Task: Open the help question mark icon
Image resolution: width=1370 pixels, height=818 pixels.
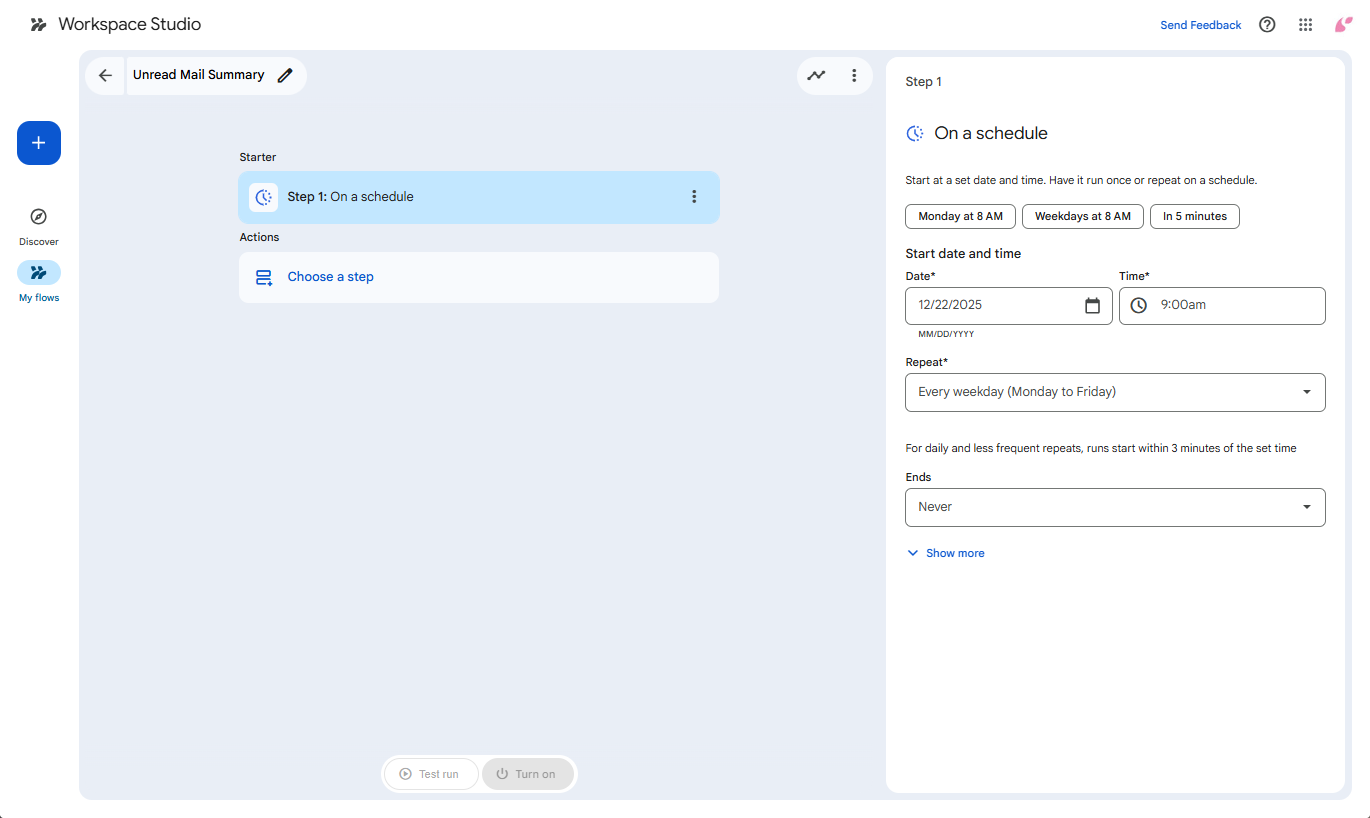Action: tap(1267, 25)
